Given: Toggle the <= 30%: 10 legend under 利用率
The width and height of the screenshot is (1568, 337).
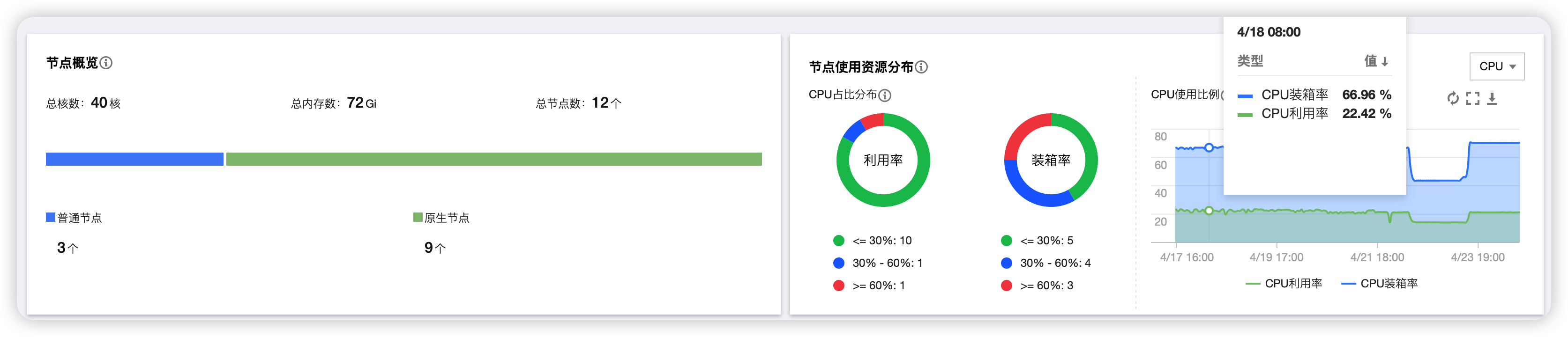Looking at the screenshot, I should [x=872, y=241].
